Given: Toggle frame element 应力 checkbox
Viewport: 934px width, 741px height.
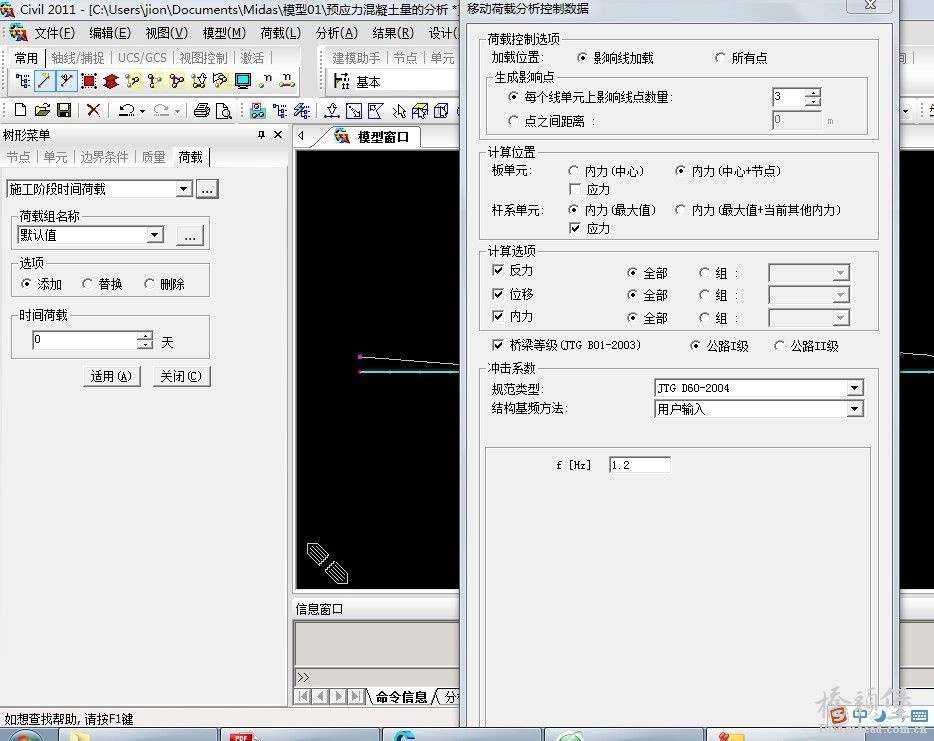Looking at the screenshot, I should click(575, 228).
